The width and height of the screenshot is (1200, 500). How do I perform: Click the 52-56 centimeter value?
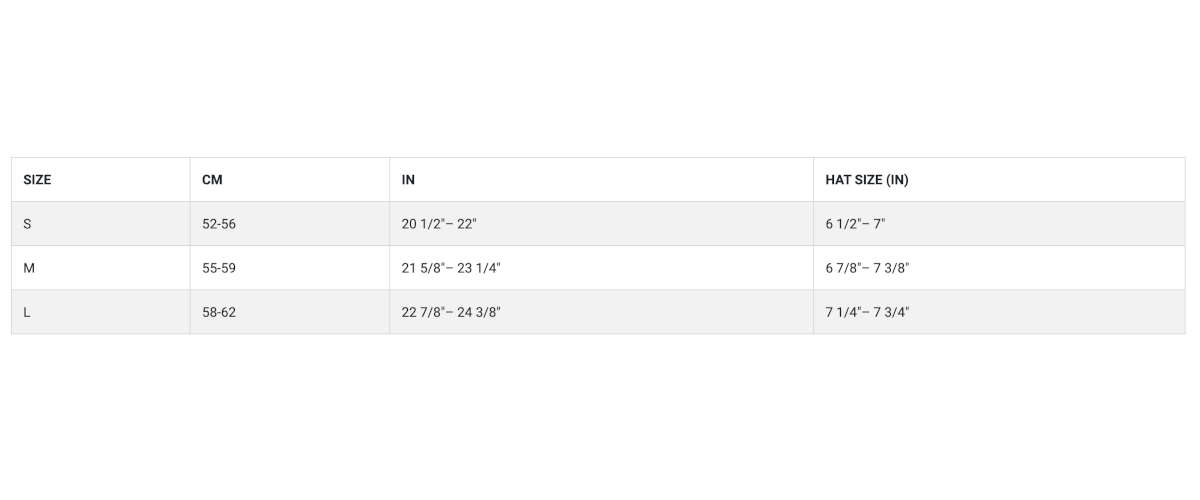pyautogui.click(x=219, y=224)
